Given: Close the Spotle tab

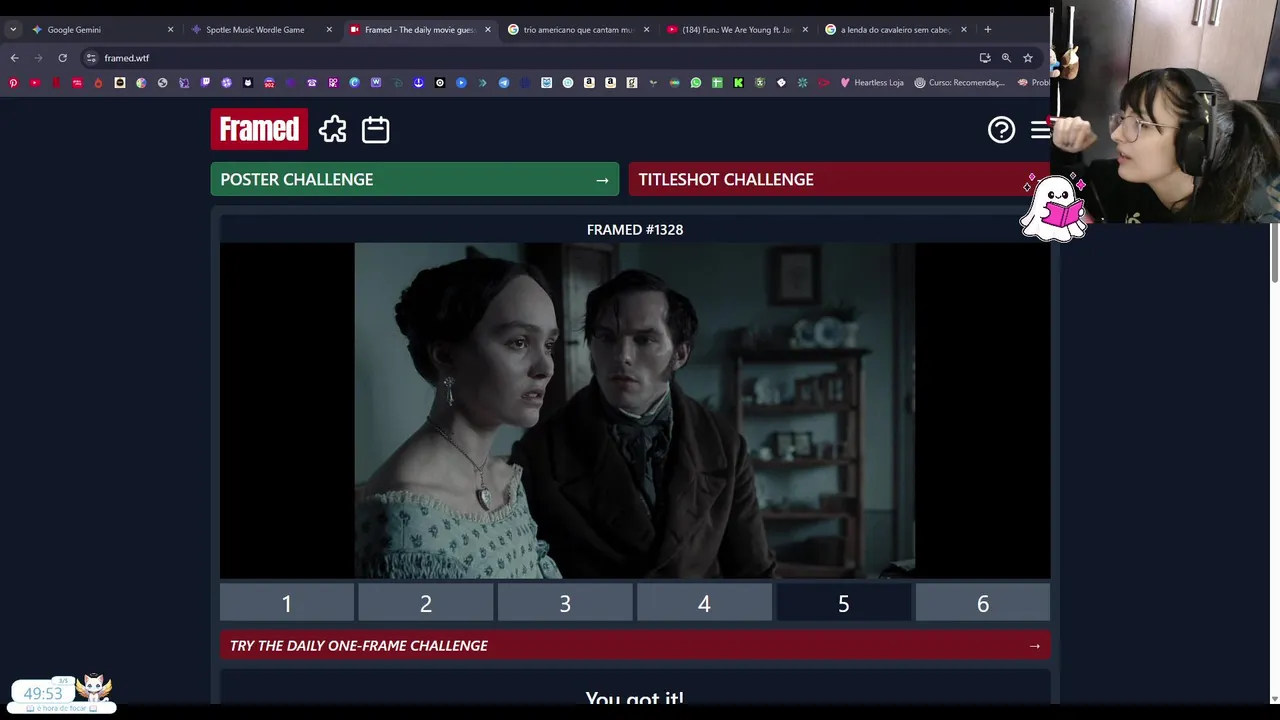Looking at the screenshot, I should click(329, 29).
